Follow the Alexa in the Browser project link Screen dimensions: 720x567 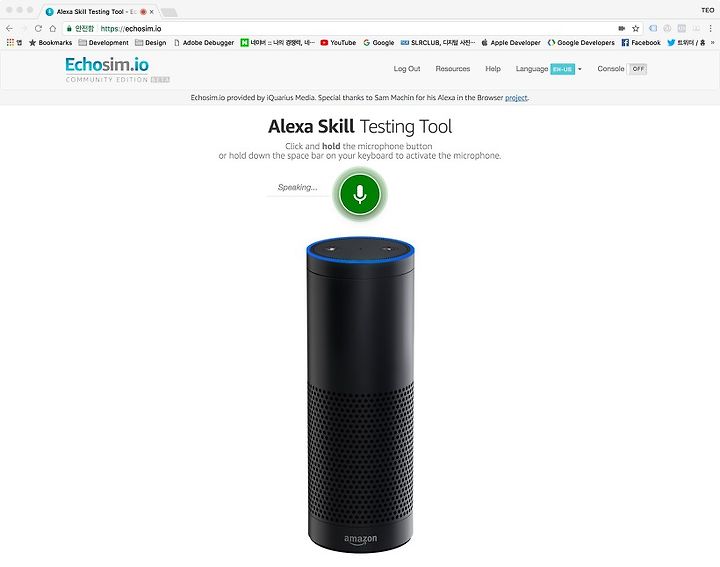[x=516, y=98]
